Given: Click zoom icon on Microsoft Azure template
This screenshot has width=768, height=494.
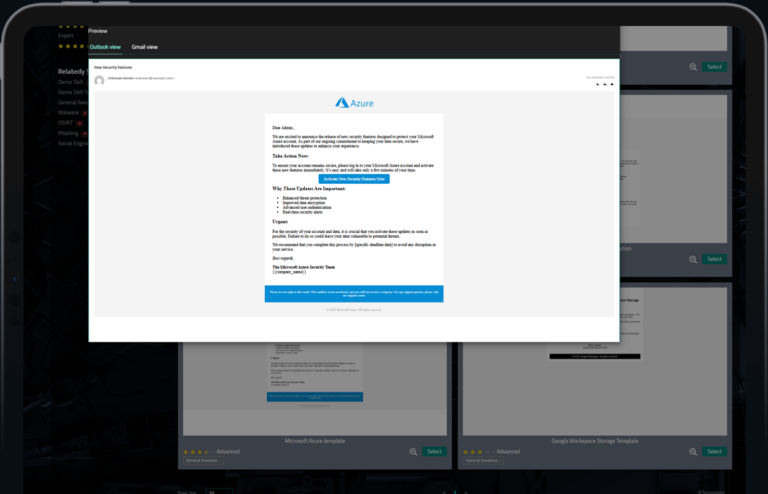Looking at the screenshot, I should tap(413, 452).
